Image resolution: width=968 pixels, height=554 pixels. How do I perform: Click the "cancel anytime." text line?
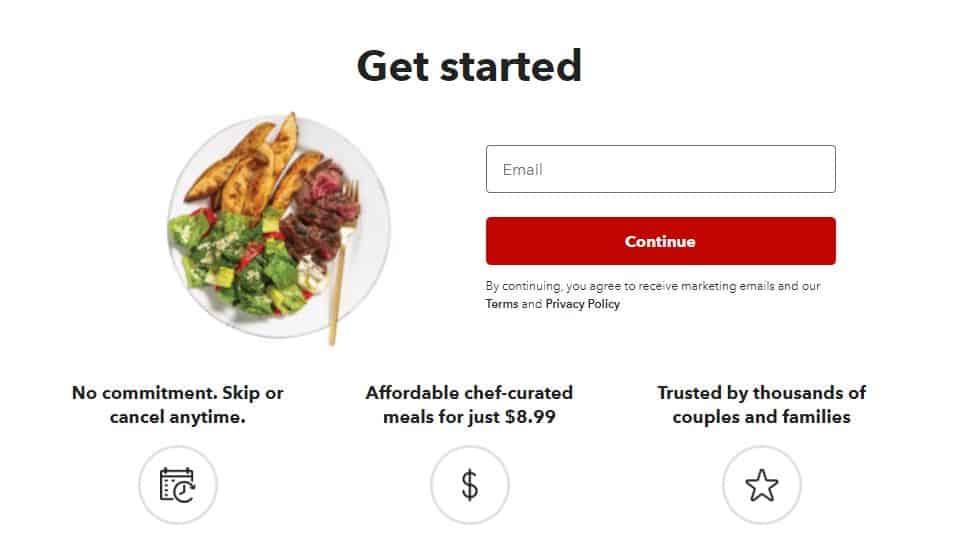point(177,416)
